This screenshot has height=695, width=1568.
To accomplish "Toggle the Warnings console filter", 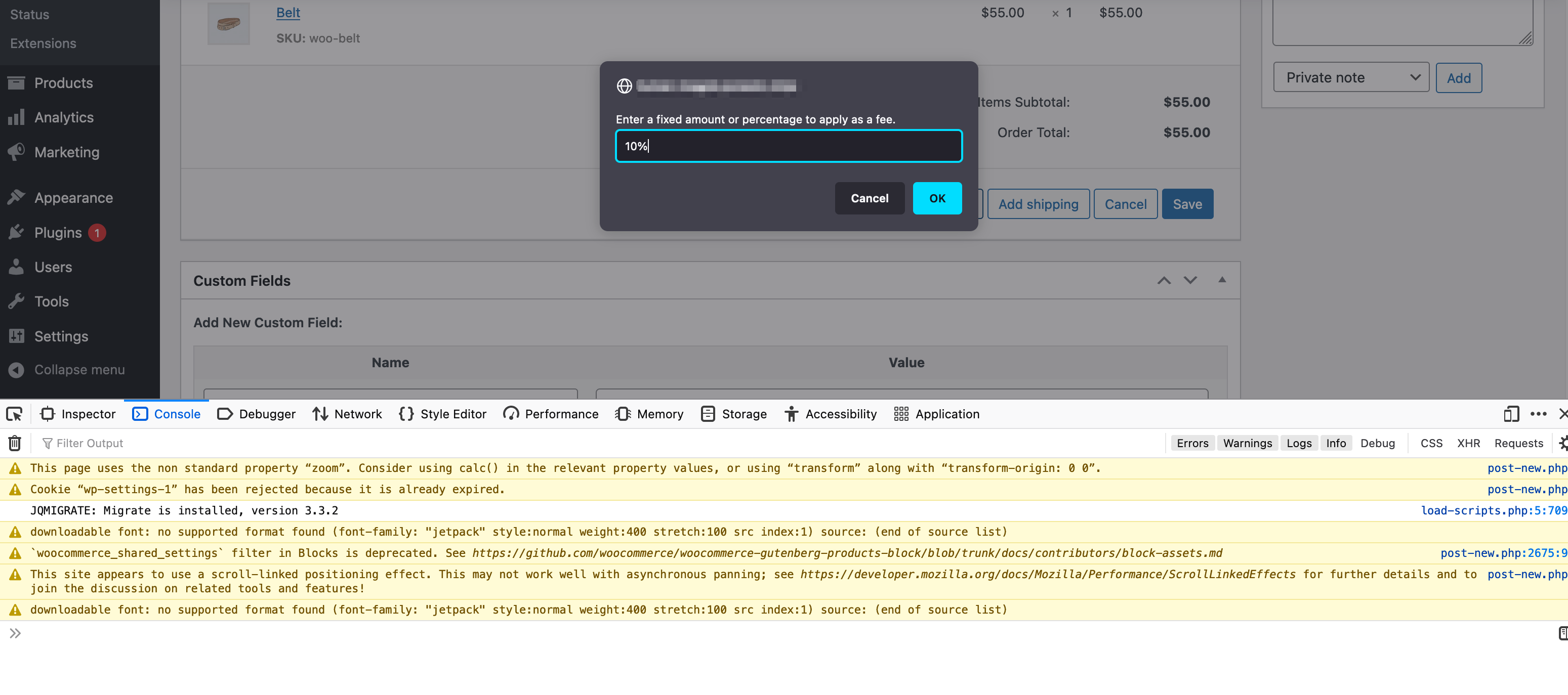I will click(1247, 443).
